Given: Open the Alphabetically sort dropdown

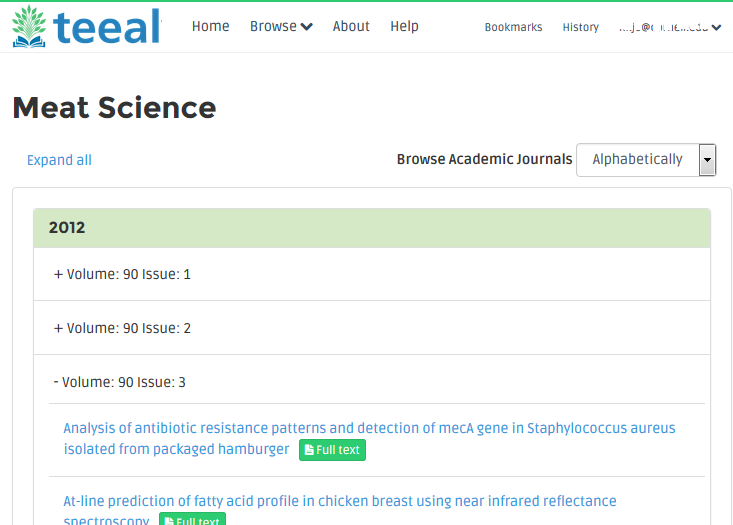Looking at the screenshot, I should click(646, 160).
